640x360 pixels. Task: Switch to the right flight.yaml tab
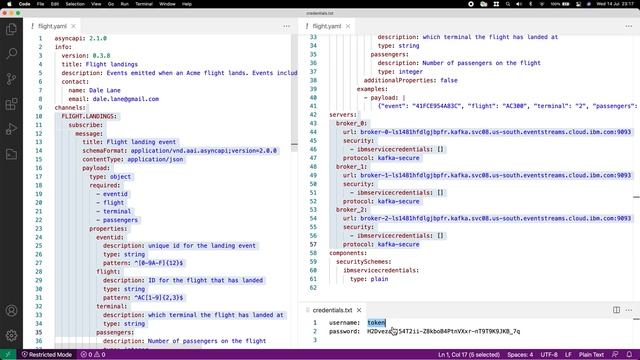tap(326, 26)
